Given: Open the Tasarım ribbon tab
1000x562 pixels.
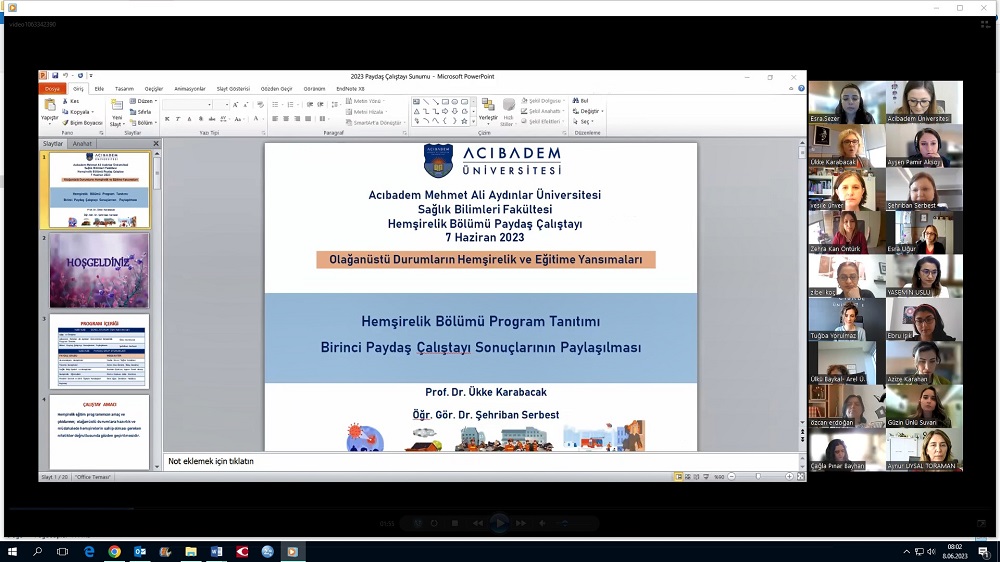Looking at the screenshot, I should 124,88.
